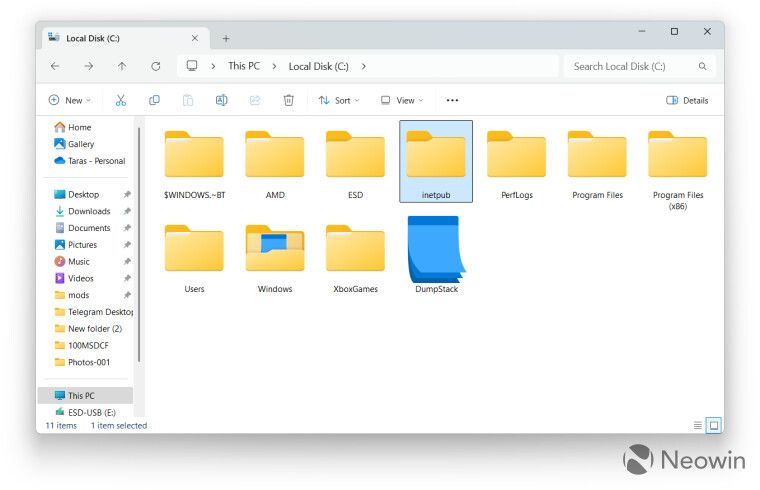Click the Copy icon in toolbar
The image size is (760, 490).
[x=154, y=100]
